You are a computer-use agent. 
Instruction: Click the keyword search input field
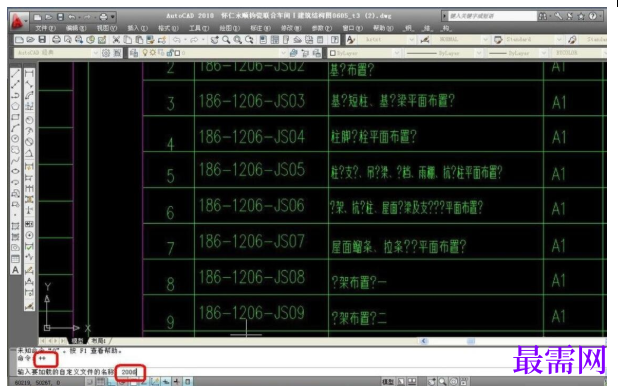[493, 16]
